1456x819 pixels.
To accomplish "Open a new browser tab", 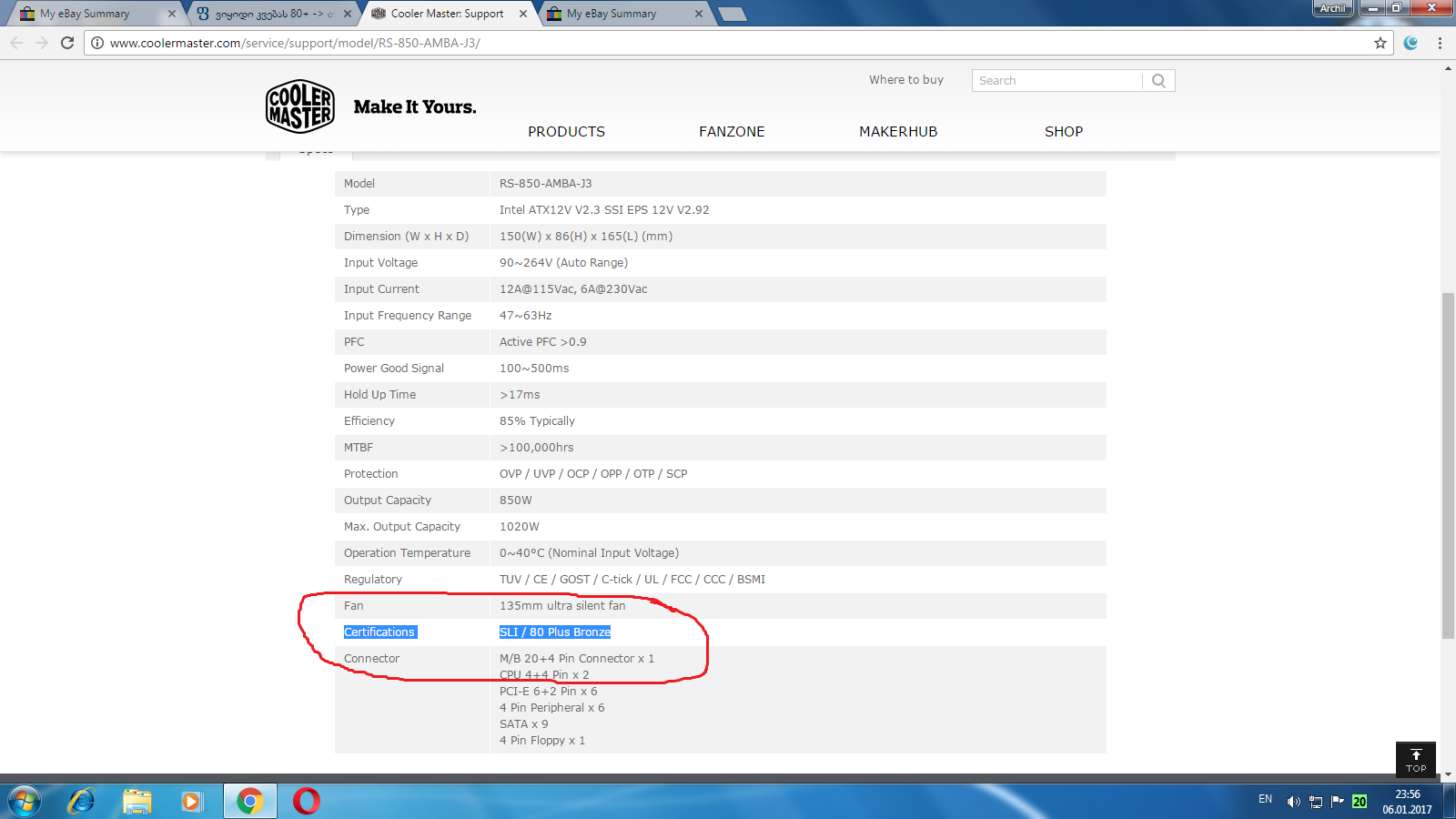I will 732,14.
